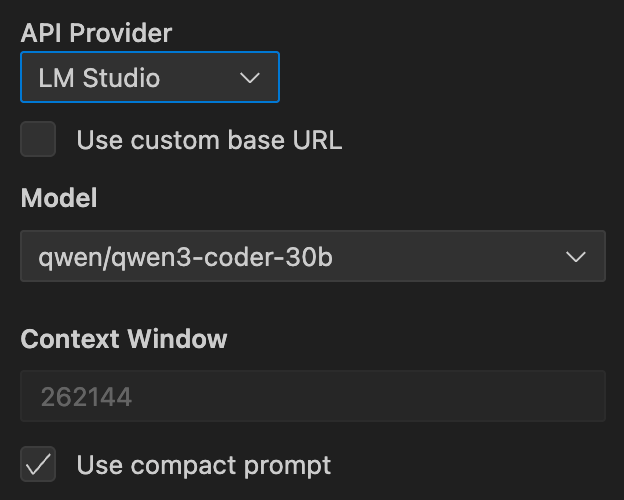The image size is (624, 500).
Task: Tick the empty box above the Model label
Action: (39, 140)
